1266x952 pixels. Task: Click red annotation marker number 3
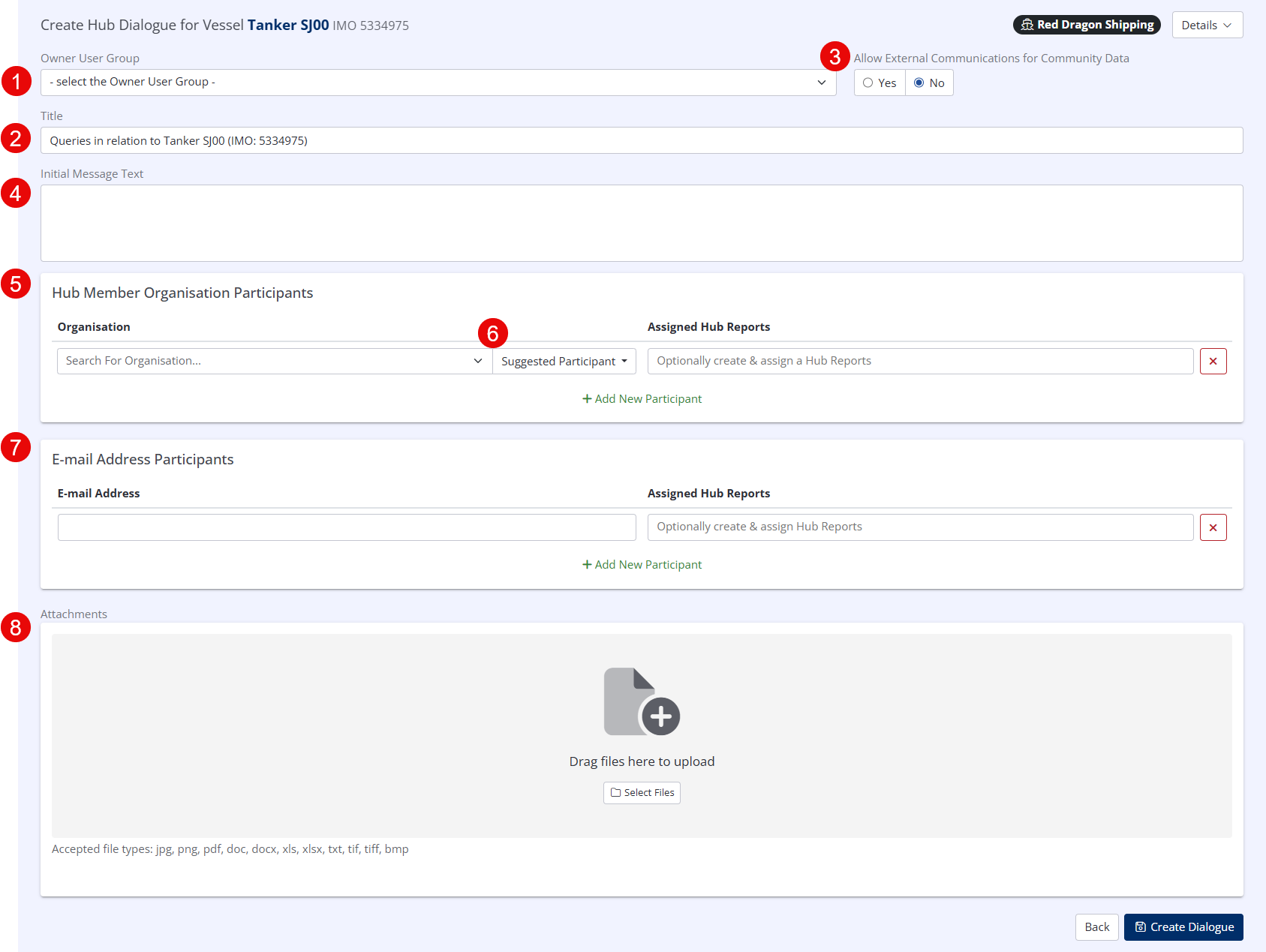point(834,57)
